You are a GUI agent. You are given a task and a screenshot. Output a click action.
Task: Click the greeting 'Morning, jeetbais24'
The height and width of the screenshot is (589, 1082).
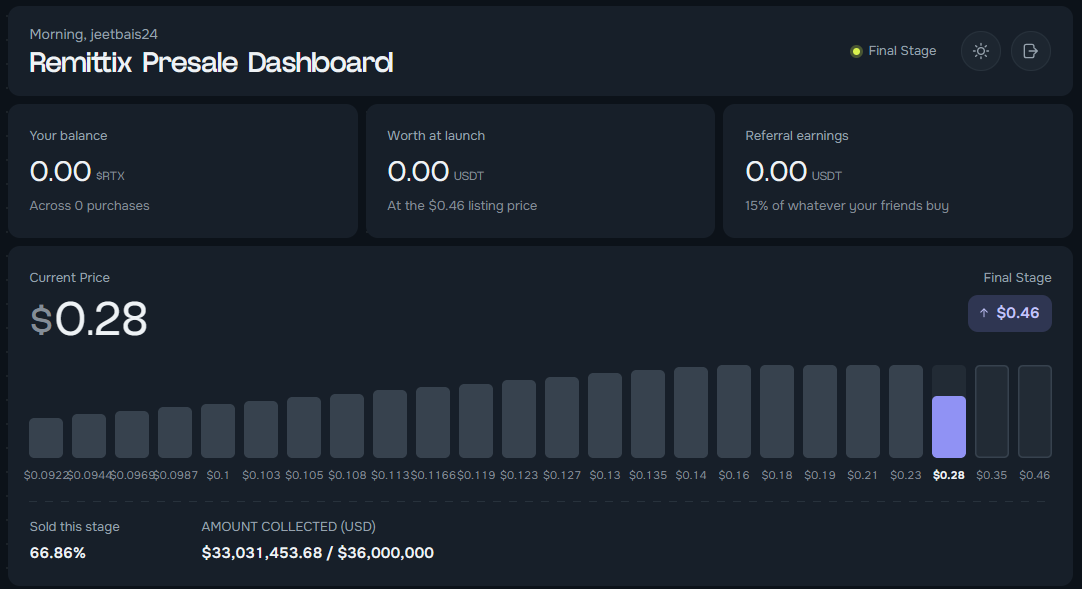[93, 34]
